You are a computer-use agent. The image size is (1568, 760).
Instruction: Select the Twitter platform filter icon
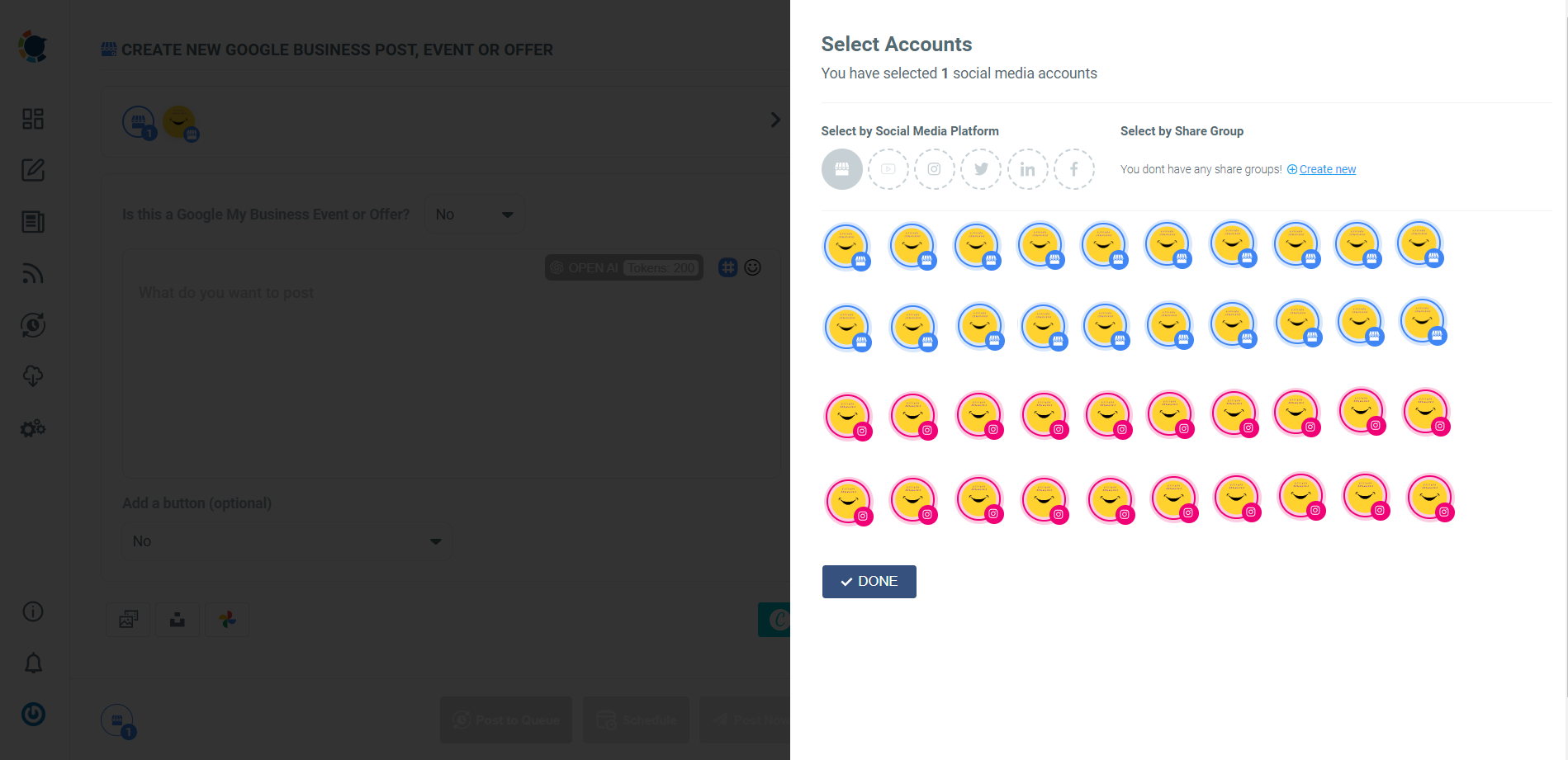(x=981, y=168)
